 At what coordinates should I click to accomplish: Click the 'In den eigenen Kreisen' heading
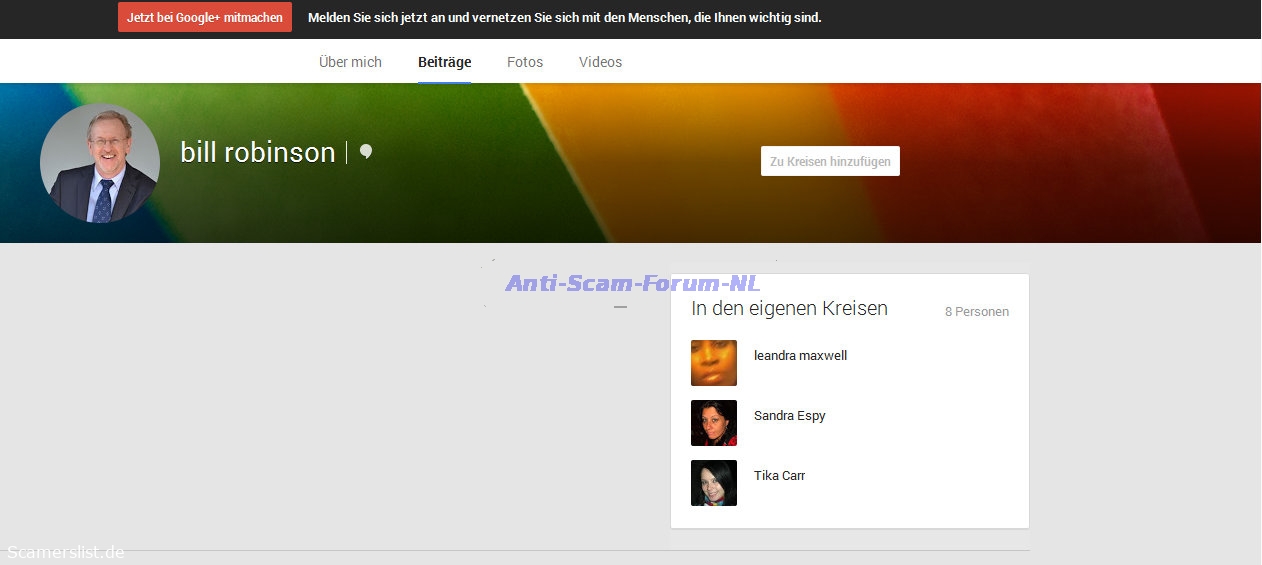(789, 309)
